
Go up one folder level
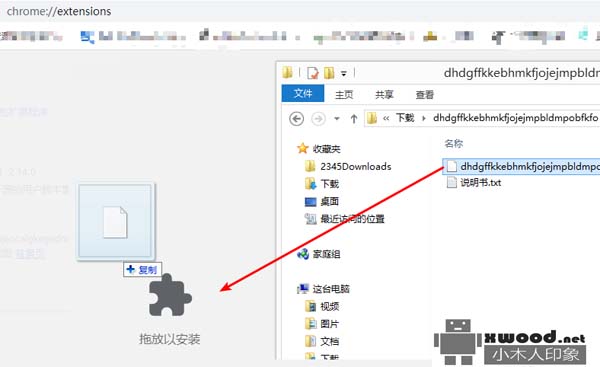coord(354,119)
